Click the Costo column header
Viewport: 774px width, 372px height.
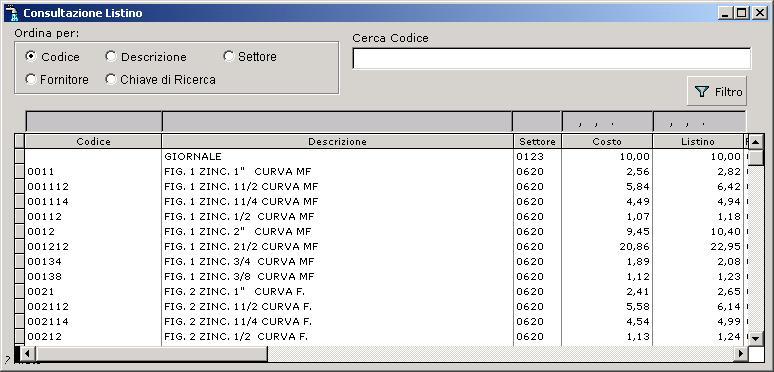[607, 142]
